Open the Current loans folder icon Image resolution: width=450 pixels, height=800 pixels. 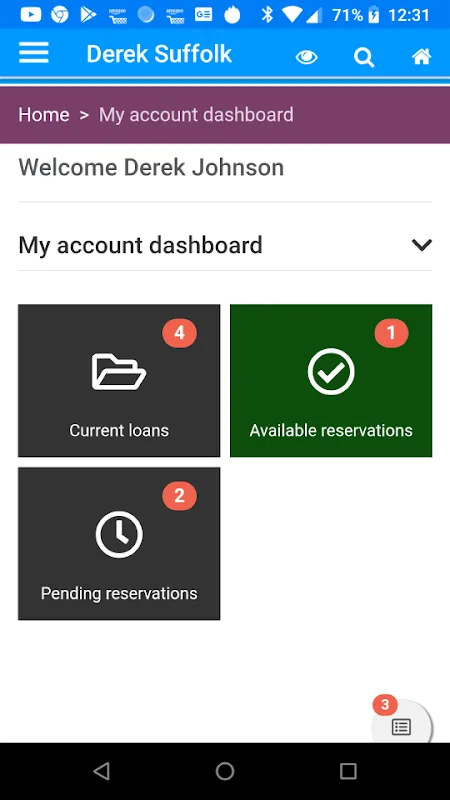(x=119, y=372)
